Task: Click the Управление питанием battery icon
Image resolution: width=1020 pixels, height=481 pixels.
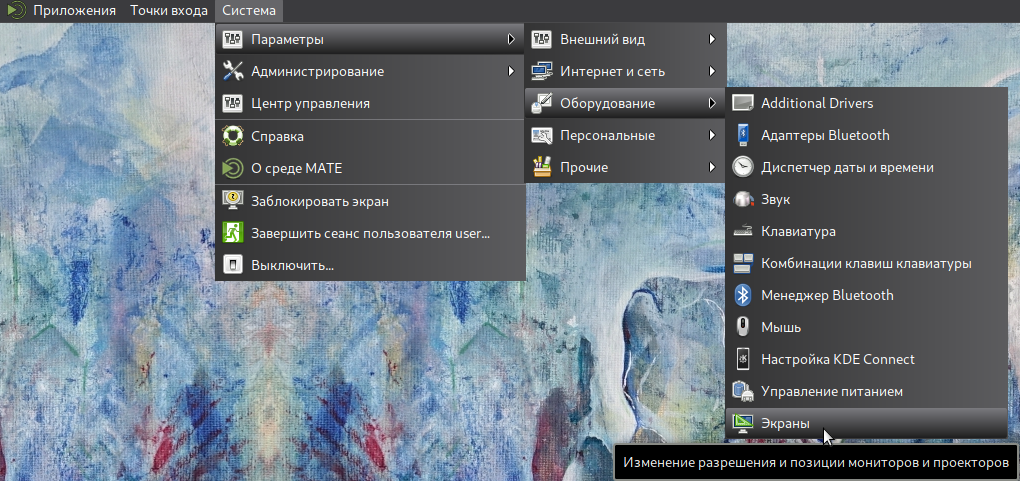Action: tap(743, 392)
